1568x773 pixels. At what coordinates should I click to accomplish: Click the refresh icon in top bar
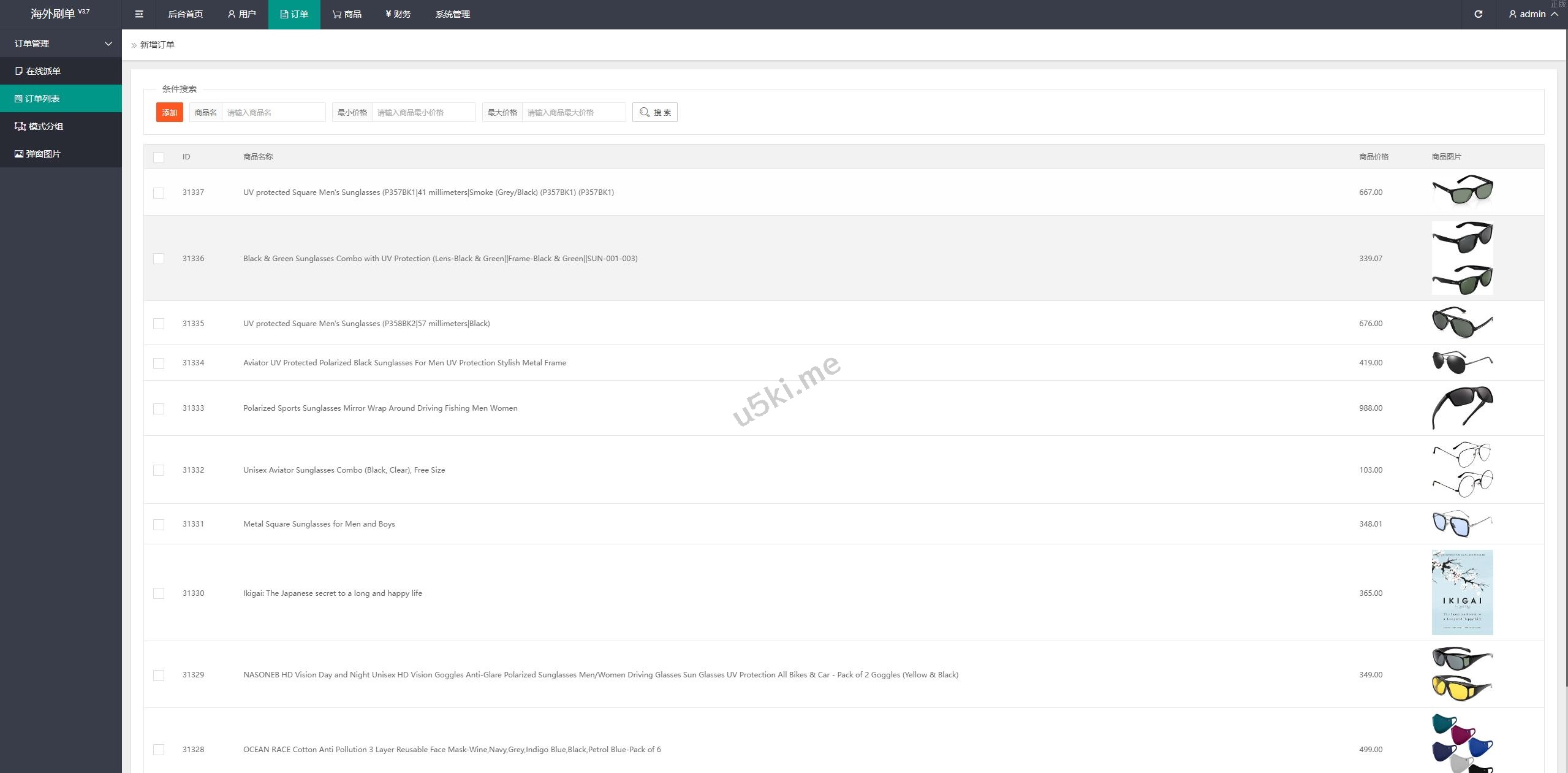[1478, 14]
